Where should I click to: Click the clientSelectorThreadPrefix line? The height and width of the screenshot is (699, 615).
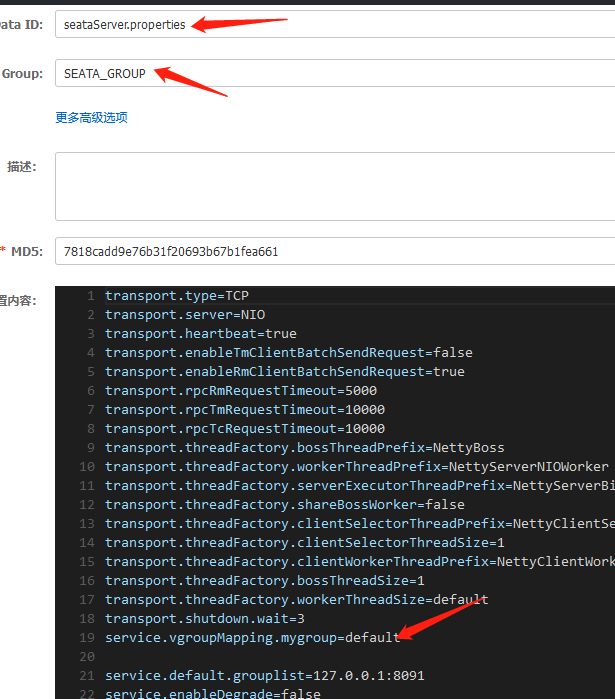pos(360,524)
